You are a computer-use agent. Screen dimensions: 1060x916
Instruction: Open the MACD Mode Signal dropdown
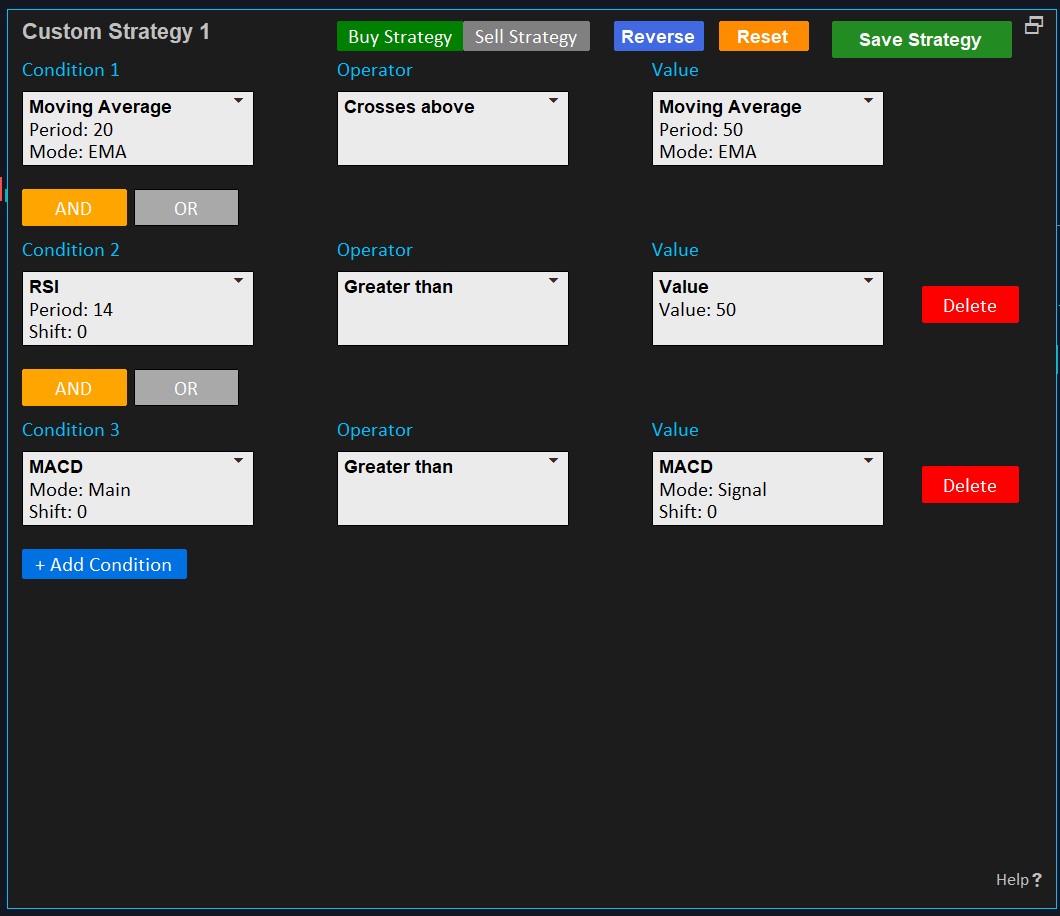(x=768, y=489)
